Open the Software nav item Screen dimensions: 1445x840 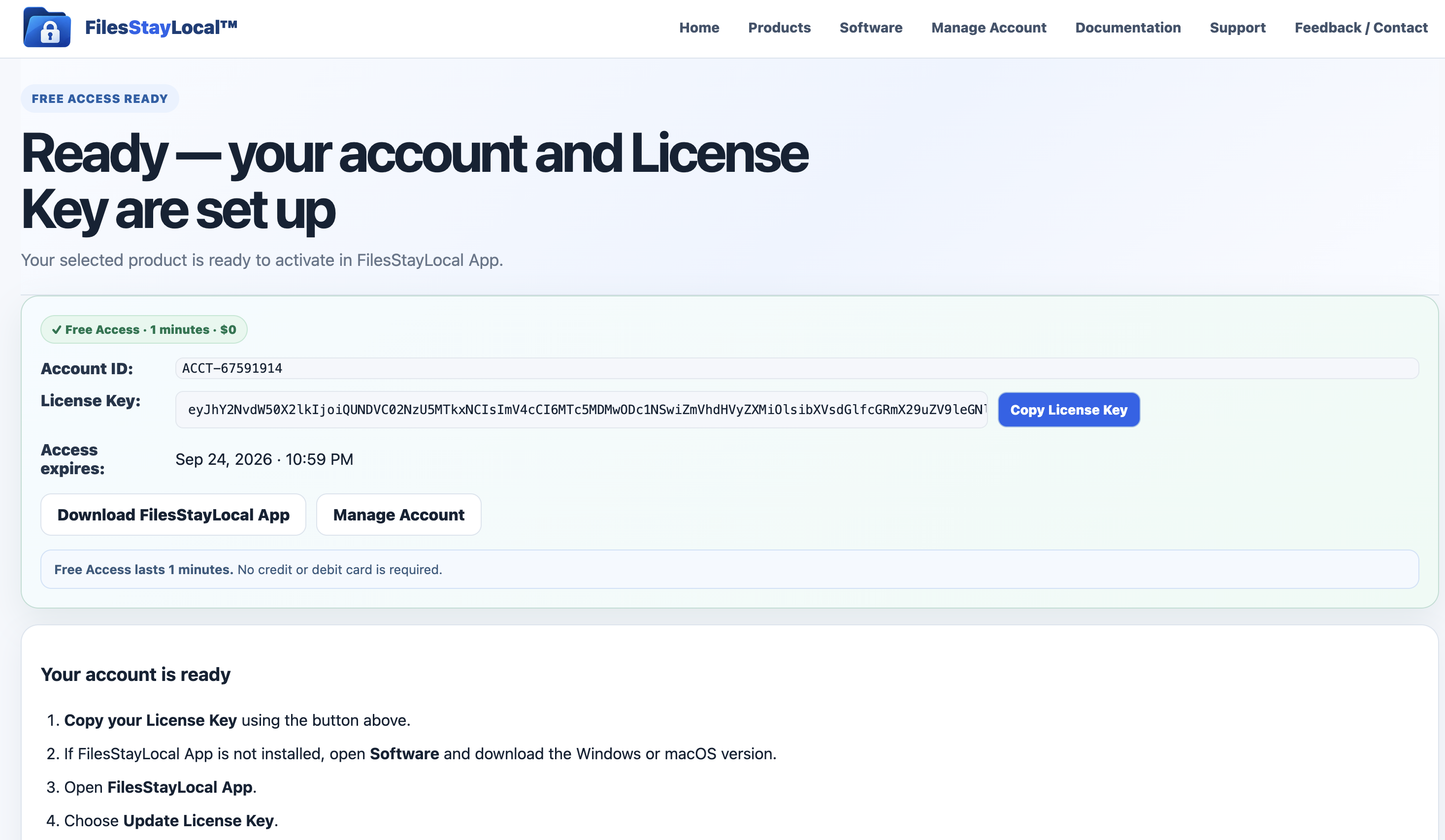click(x=870, y=28)
